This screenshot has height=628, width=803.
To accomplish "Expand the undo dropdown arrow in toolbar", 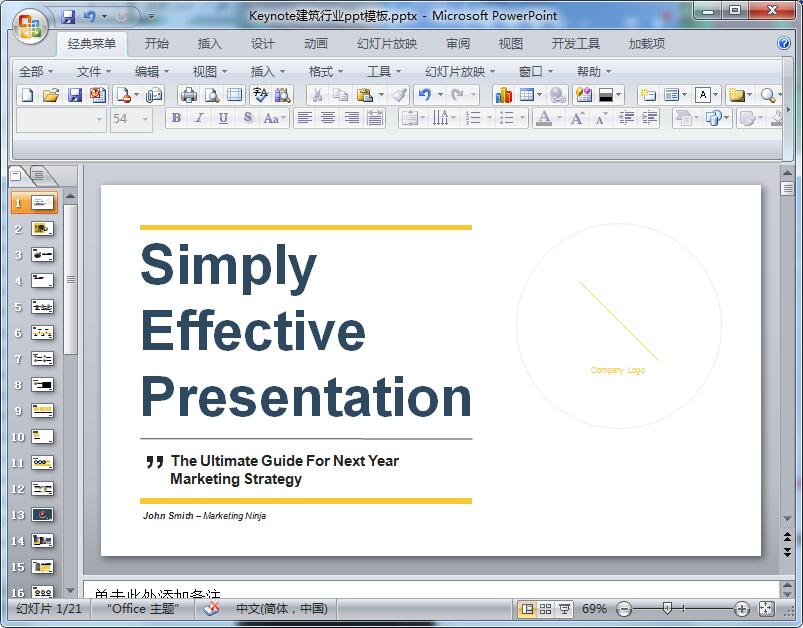I will [x=439, y=95].
